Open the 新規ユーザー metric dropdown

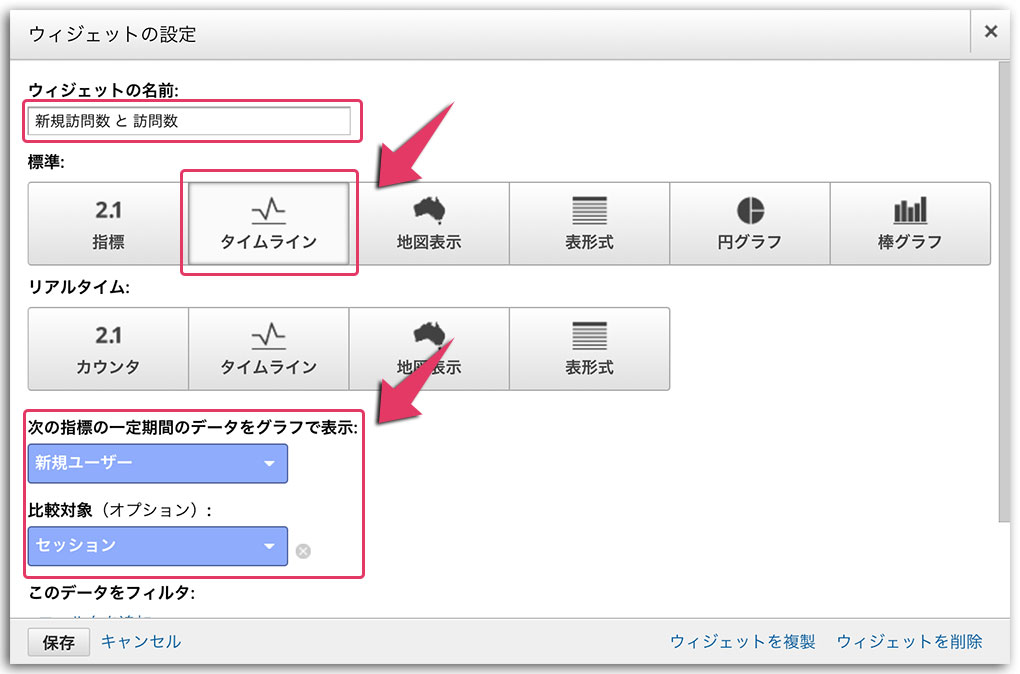156,463
